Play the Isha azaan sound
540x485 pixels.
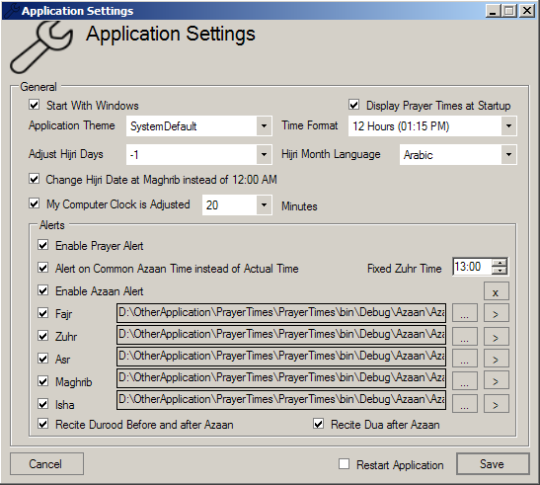(496, 404)
